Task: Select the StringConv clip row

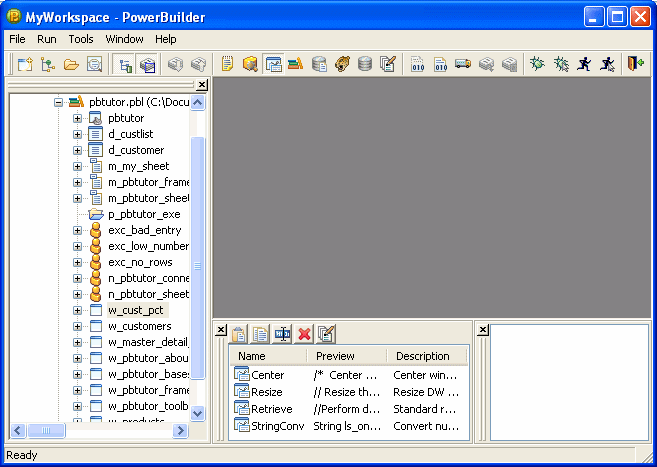Action: pos(349,426)
